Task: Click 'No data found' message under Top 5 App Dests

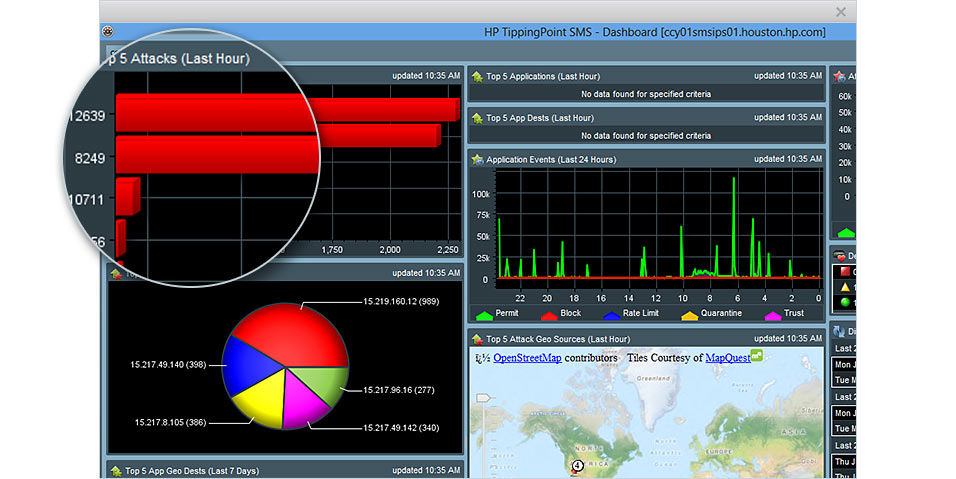Action: click(646, 135)
